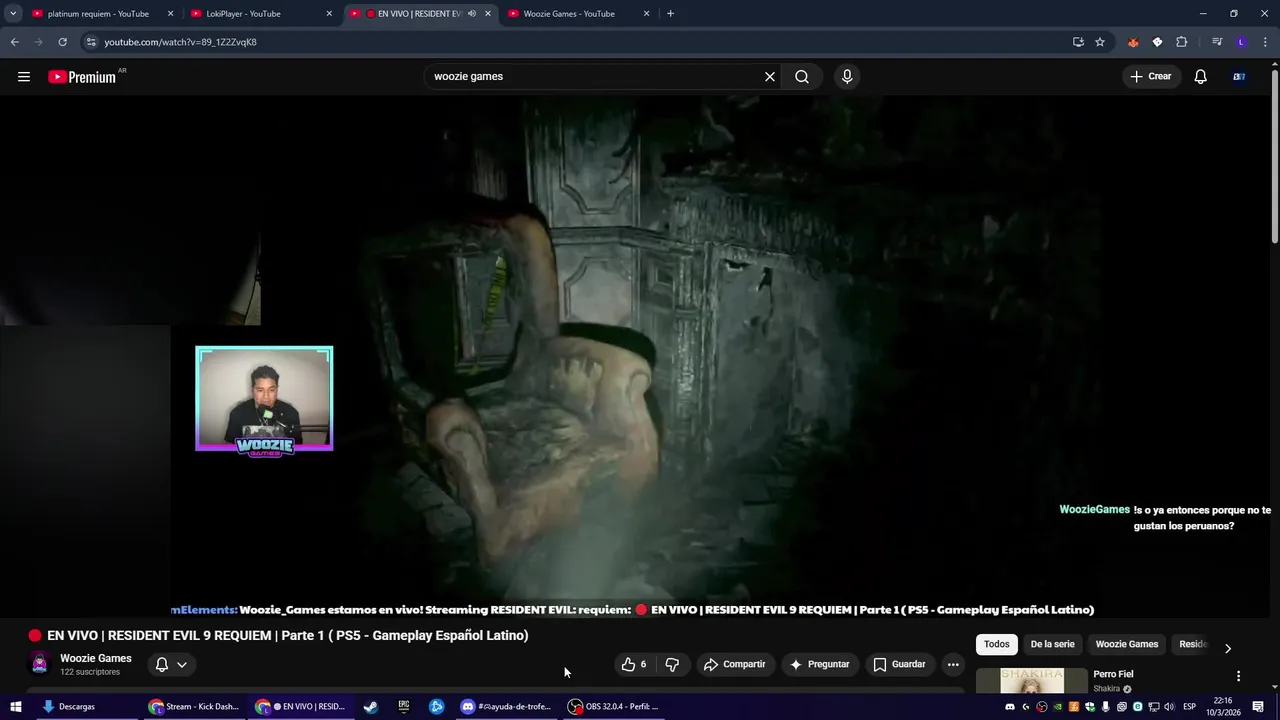
Task: Open Woozie Games channel name link
Action: click(96, 658)
